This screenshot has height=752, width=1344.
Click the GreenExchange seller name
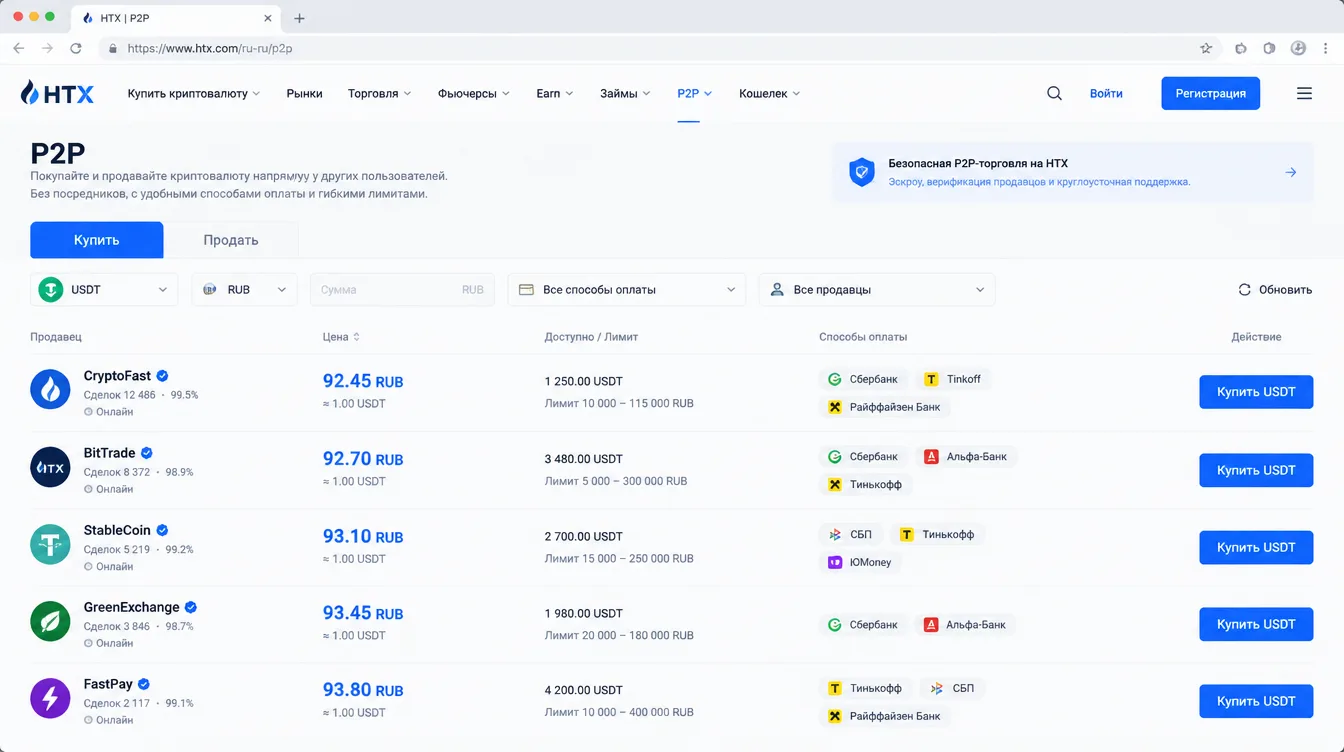[x=131, y=607]
